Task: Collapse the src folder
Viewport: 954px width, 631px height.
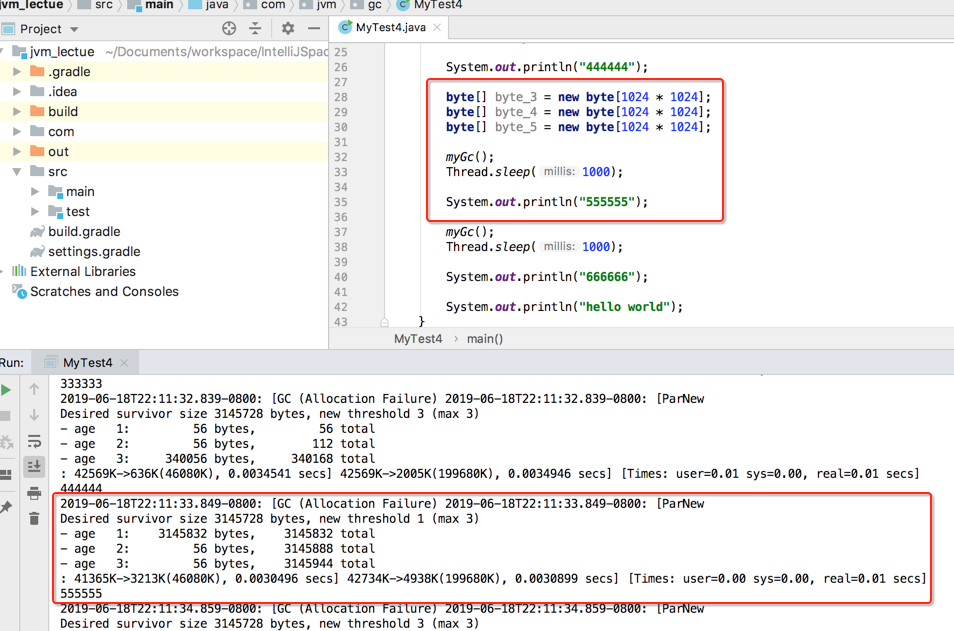Action: [17, 172]
